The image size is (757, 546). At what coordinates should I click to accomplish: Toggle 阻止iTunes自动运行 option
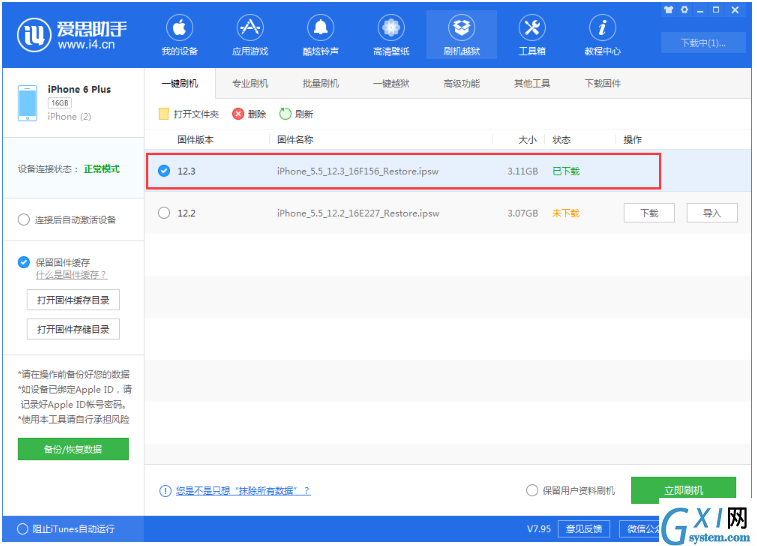tap(22, 529)
